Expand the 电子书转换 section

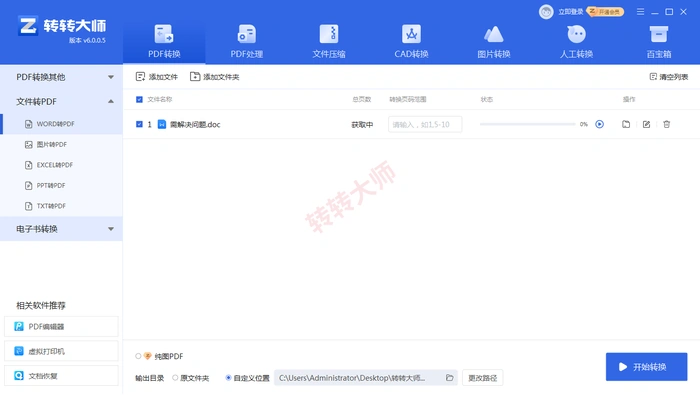pyautogui.click(x=62, y=229)
